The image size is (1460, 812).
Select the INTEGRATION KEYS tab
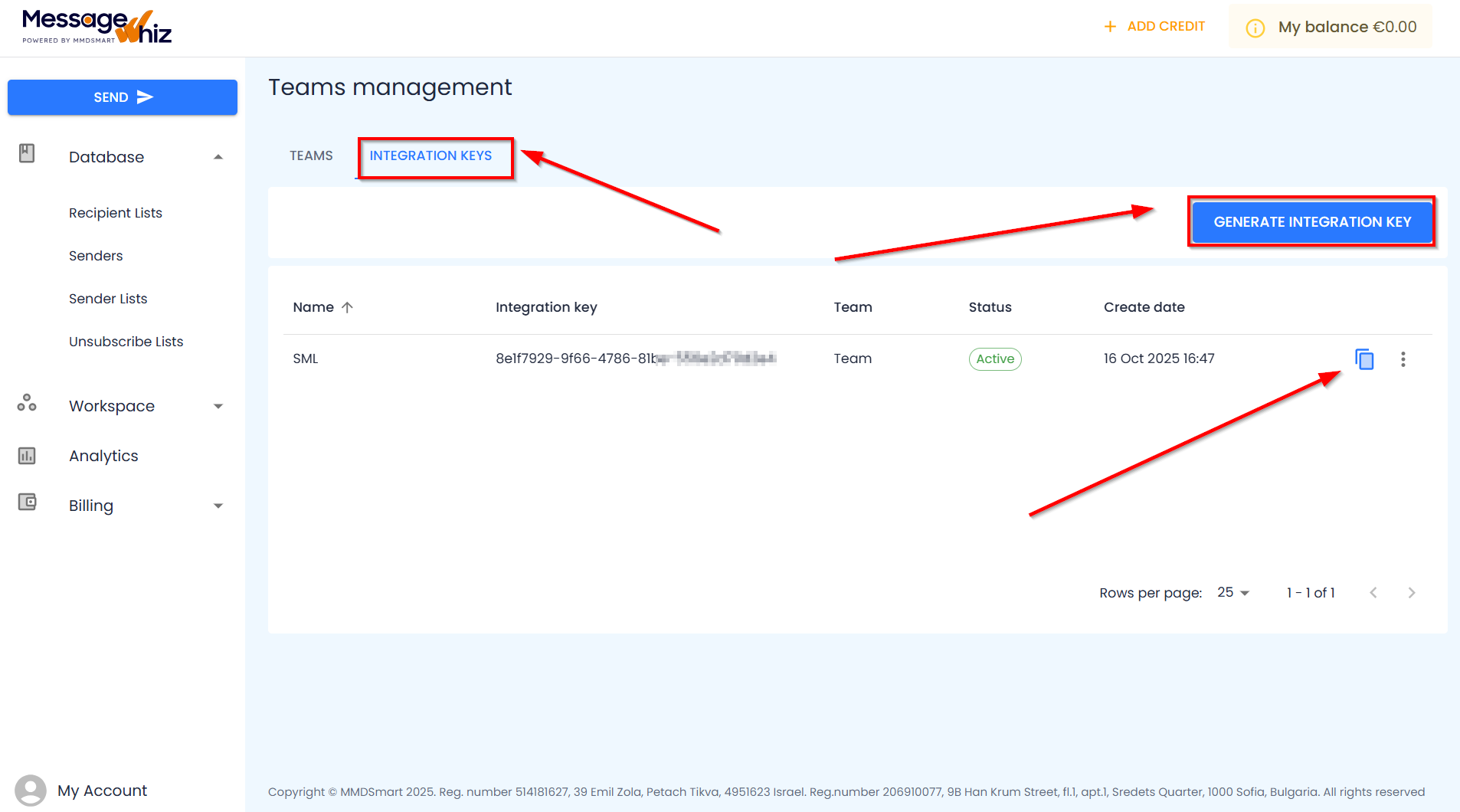(431, 156)
